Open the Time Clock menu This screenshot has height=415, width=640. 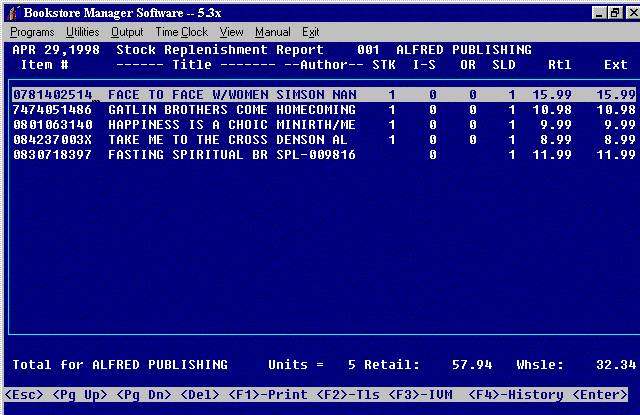[x=182, y=32]
